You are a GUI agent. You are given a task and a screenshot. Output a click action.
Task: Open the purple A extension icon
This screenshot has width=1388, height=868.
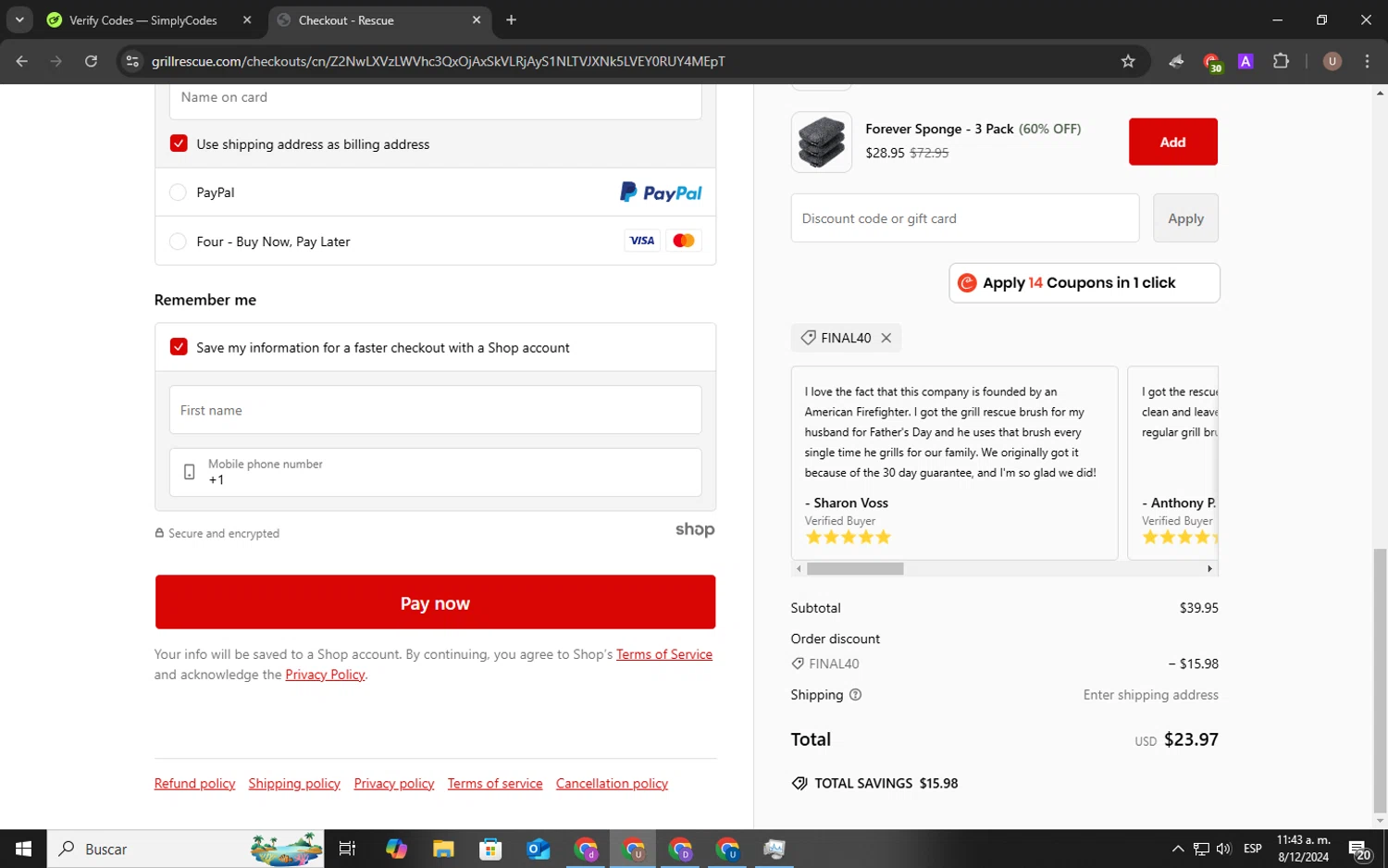pos(1245,61)
